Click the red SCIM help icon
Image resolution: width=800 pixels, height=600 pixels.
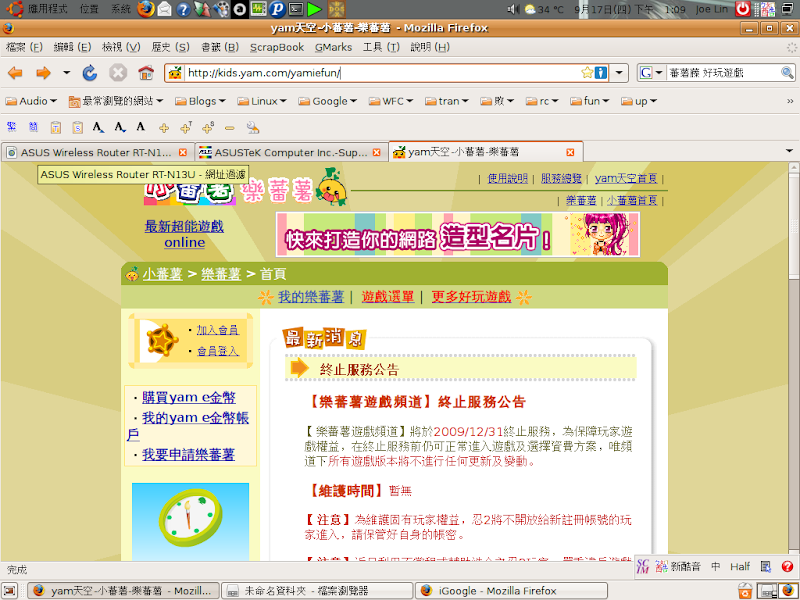click(787, 566)
